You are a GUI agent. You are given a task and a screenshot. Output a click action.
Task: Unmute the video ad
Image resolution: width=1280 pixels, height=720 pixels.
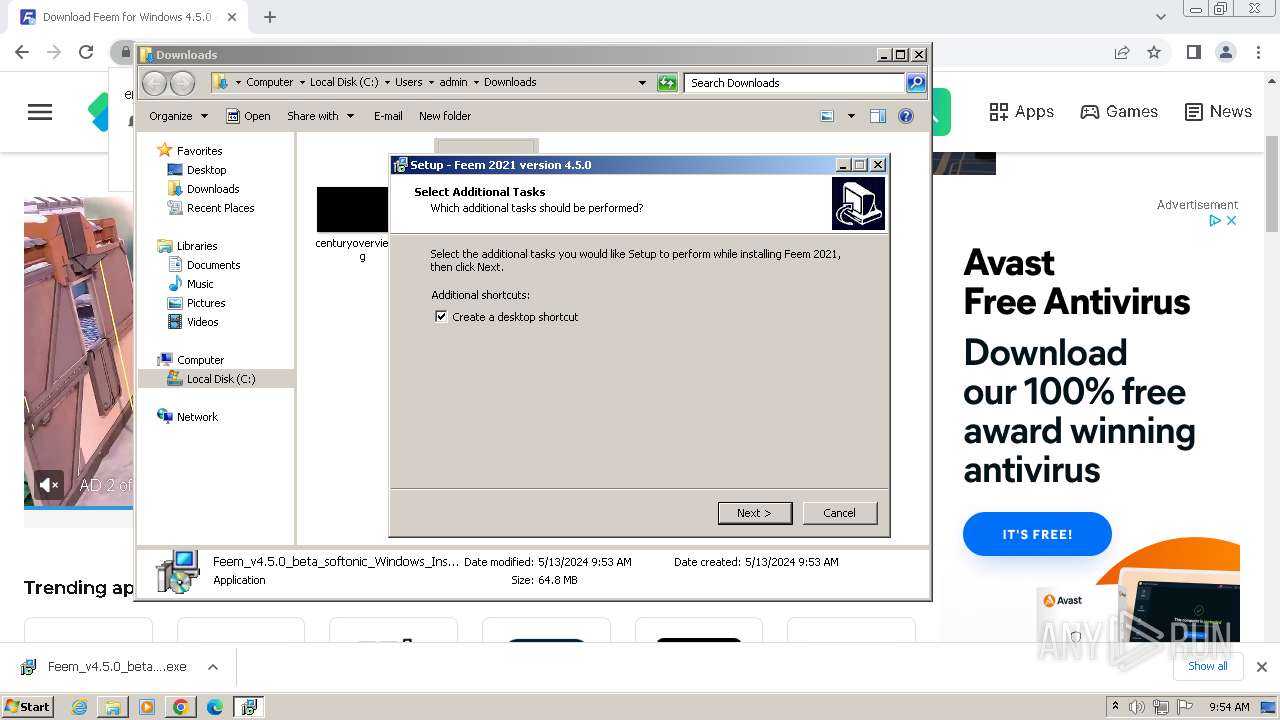48,485
